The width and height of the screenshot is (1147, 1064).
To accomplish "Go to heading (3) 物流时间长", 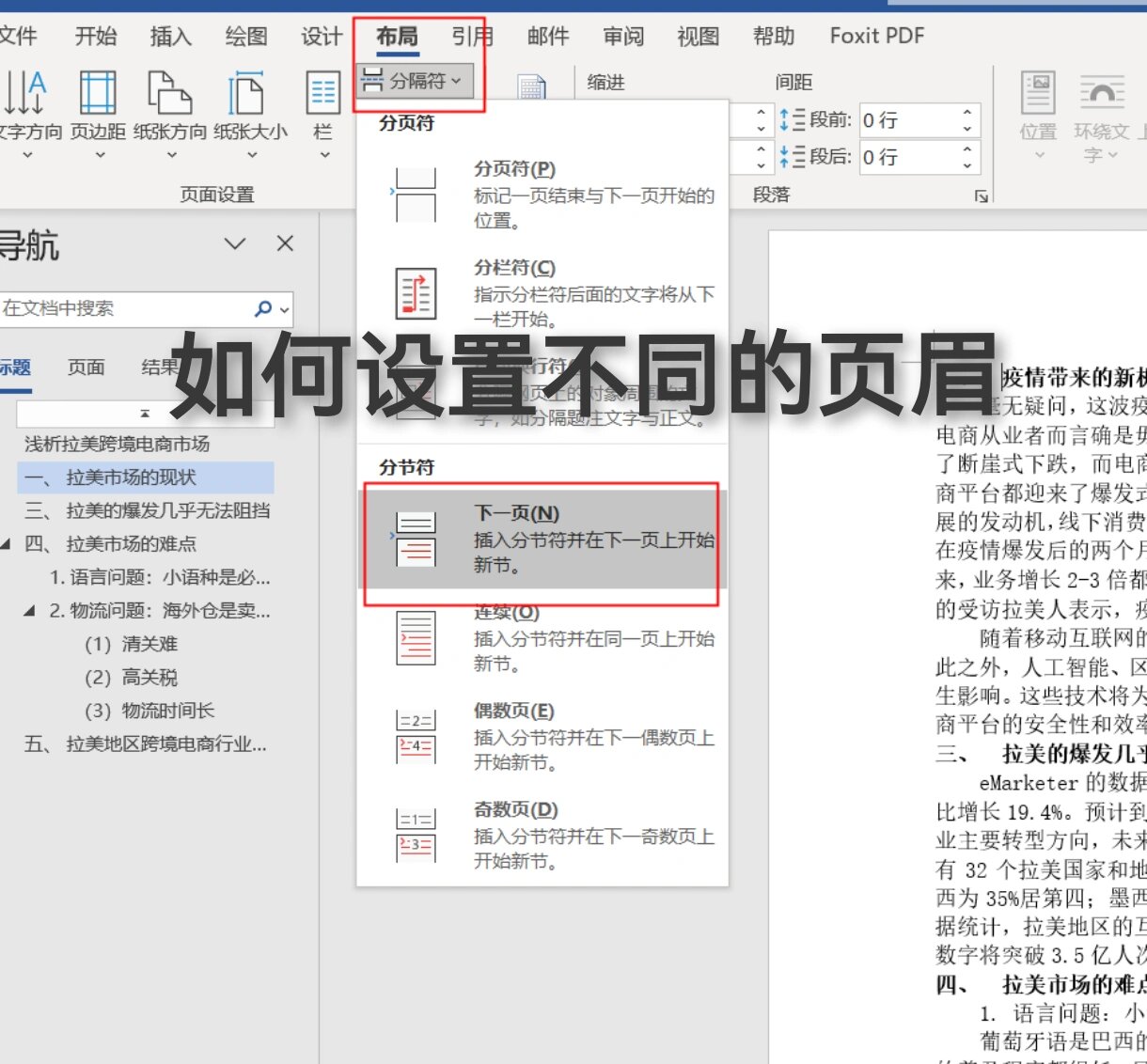I will [150, 711].
